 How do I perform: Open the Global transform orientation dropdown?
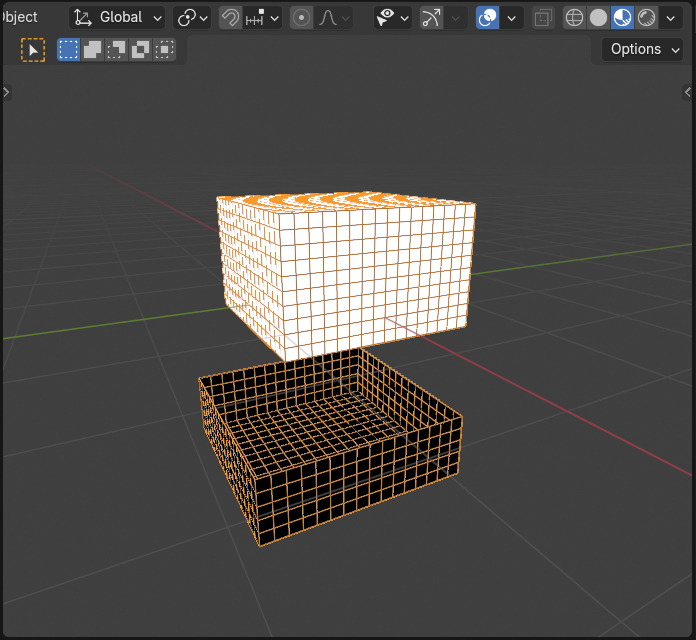point(117,18)
